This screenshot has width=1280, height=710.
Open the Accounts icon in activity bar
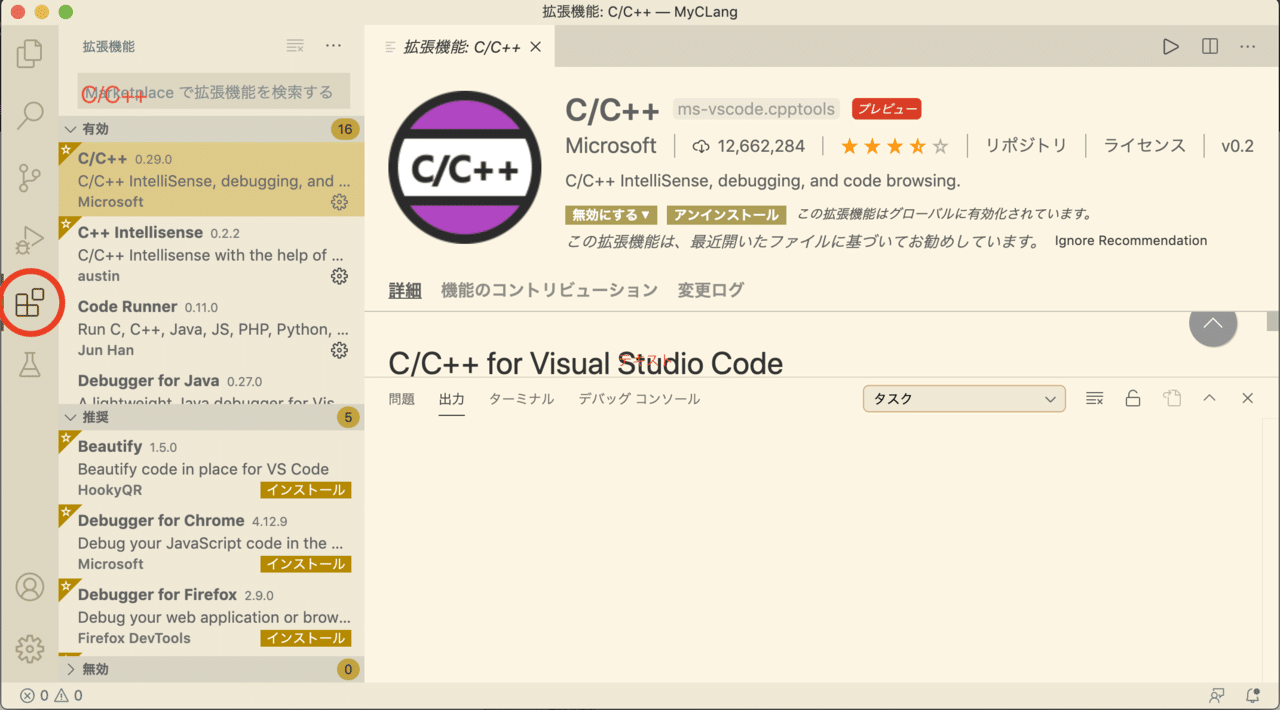coord(30,587)
